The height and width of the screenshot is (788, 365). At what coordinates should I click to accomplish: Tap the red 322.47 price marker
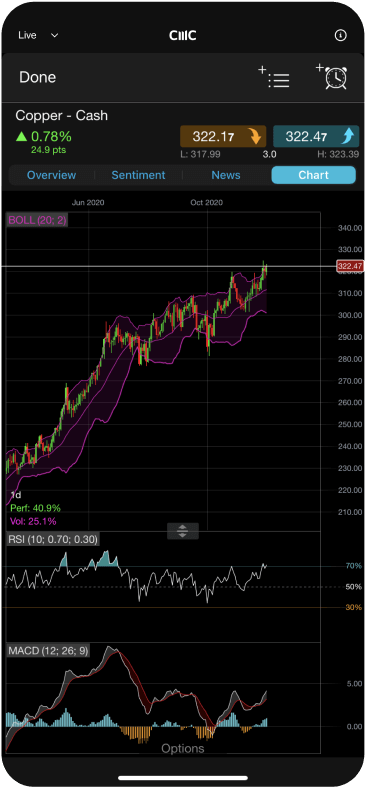(349, 266)
